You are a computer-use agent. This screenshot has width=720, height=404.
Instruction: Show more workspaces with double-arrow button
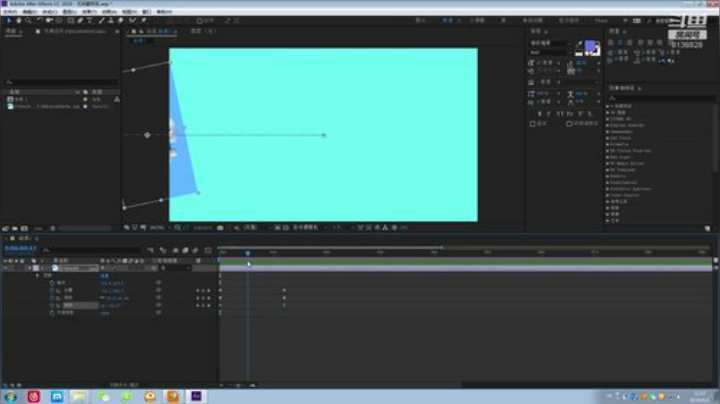click(625, 21)
